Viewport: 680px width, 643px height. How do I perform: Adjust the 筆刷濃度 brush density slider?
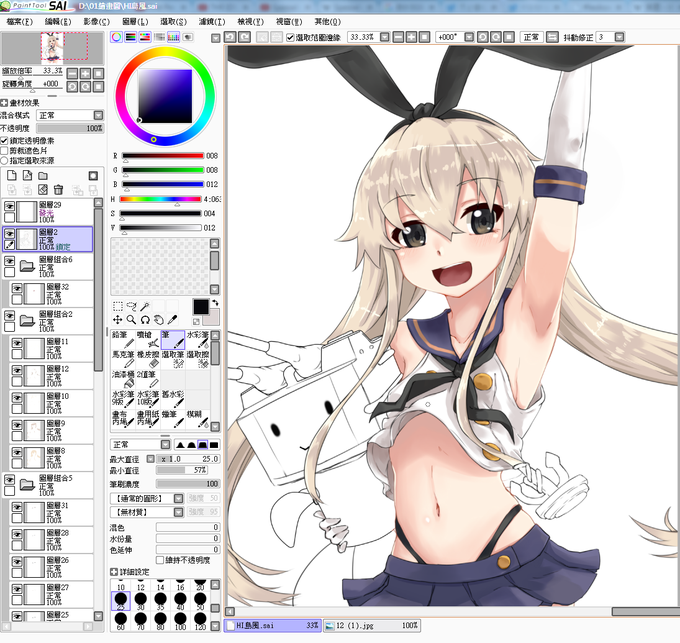188,484
